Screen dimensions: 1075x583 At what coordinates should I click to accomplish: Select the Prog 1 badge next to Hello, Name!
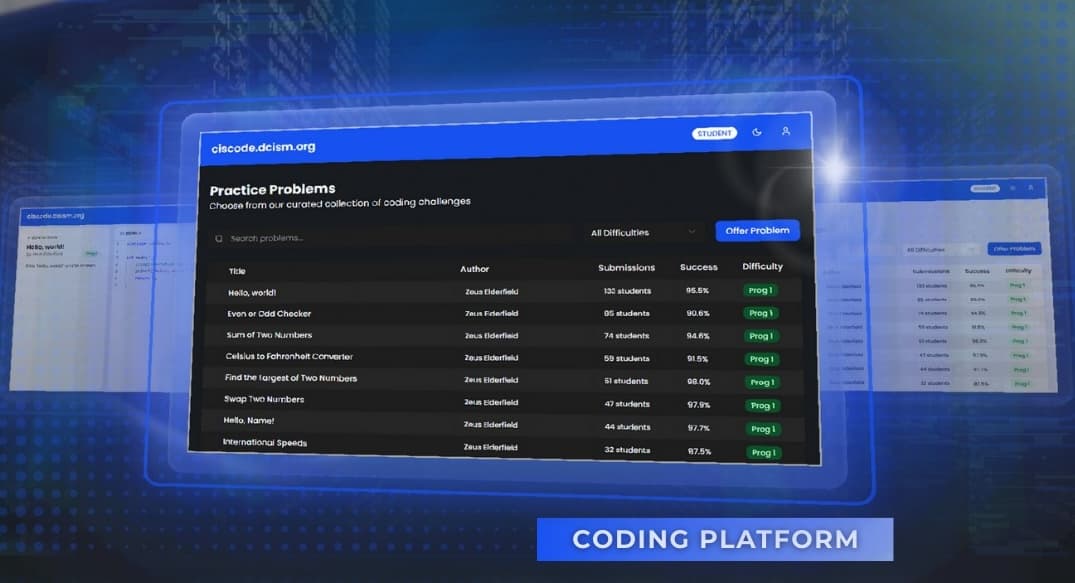click(x=763, y=429)
